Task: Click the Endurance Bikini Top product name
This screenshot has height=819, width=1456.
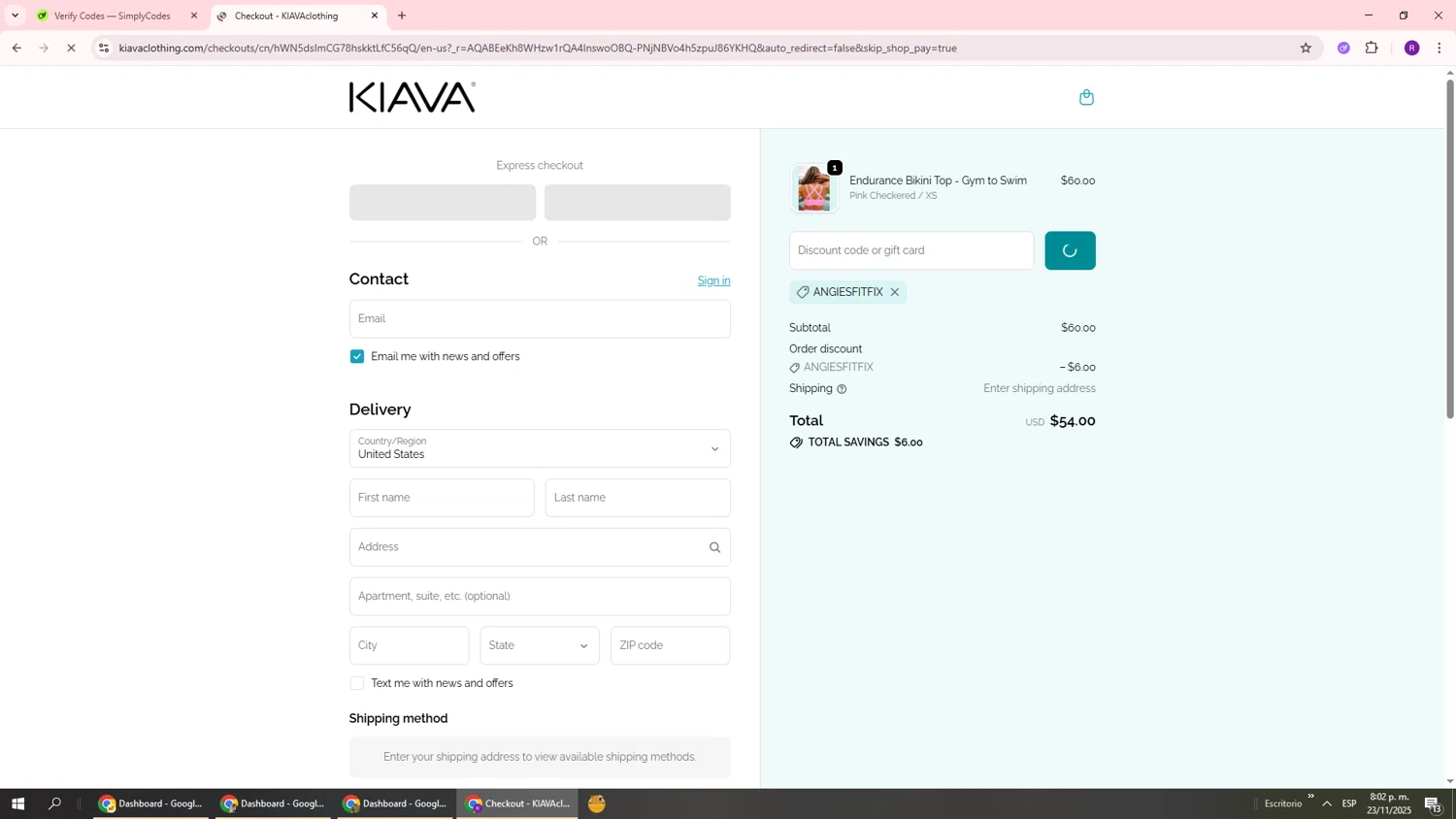Action: (938, 180)
